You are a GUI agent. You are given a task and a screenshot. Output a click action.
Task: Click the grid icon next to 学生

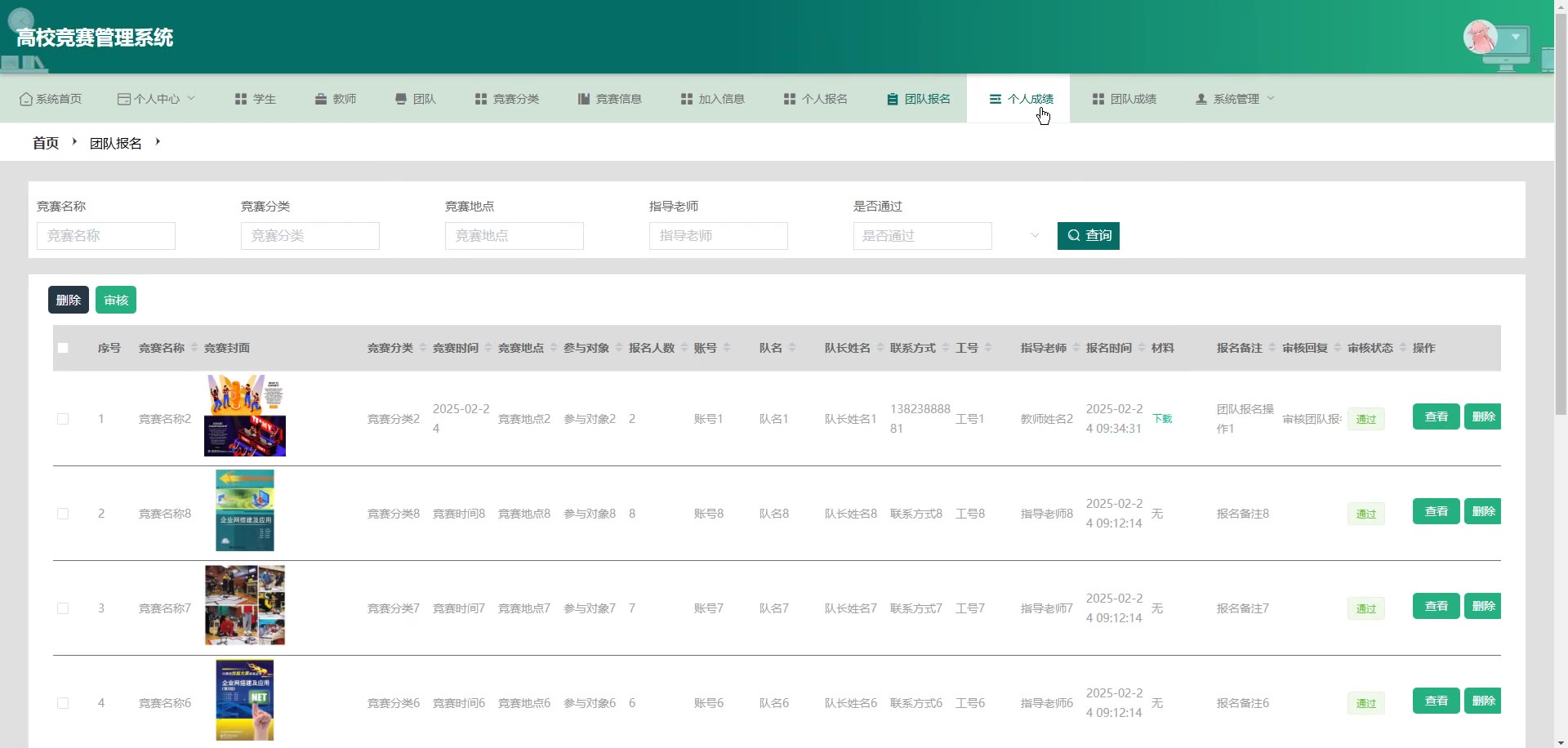241,99
